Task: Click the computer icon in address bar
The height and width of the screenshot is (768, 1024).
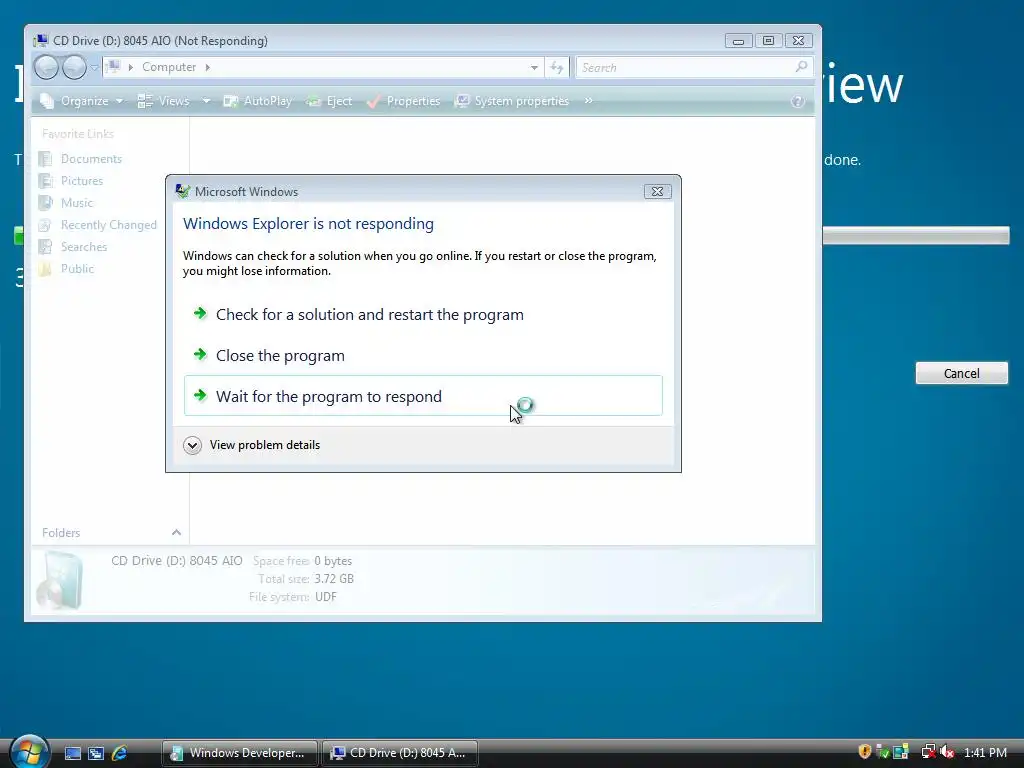Action: coord(114,67)
